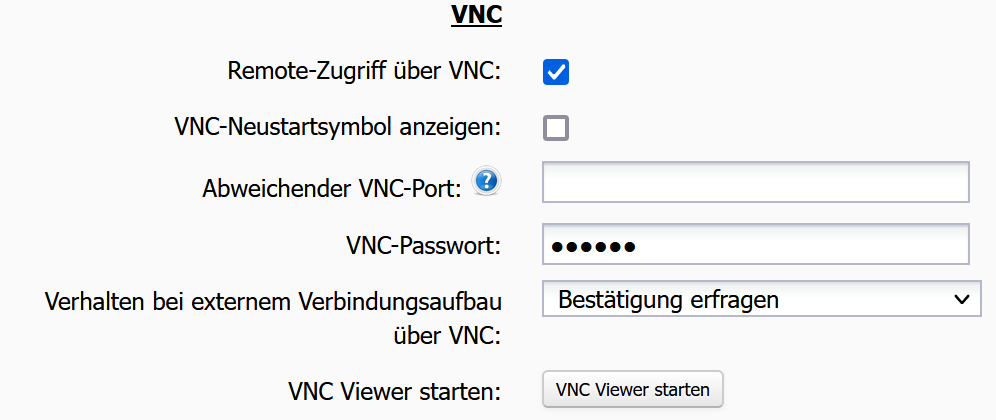
Task: Focus the VNC-Passwort field
Action: pos(755,245)
